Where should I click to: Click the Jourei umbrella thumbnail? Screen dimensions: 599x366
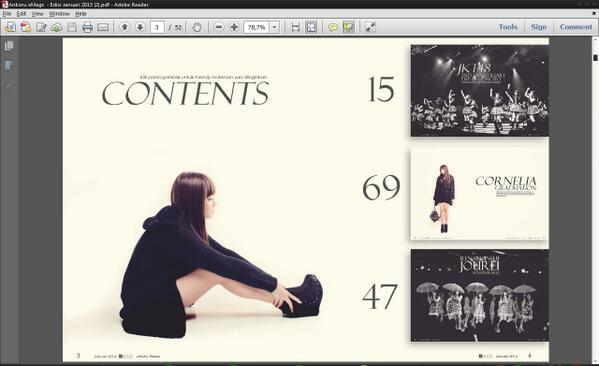coord(480,295)
